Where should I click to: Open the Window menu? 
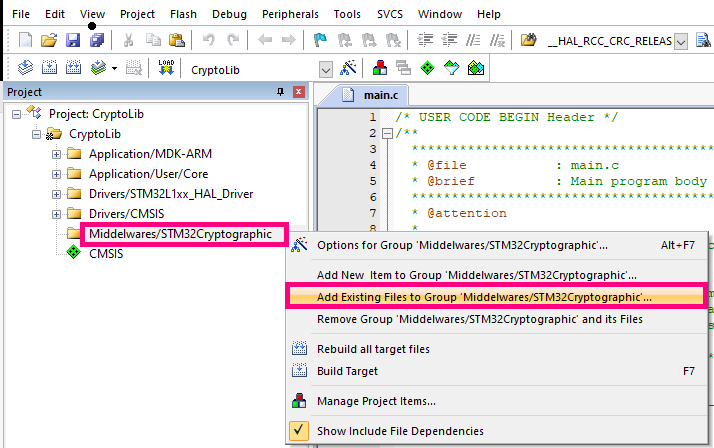[x=440, y=14]
